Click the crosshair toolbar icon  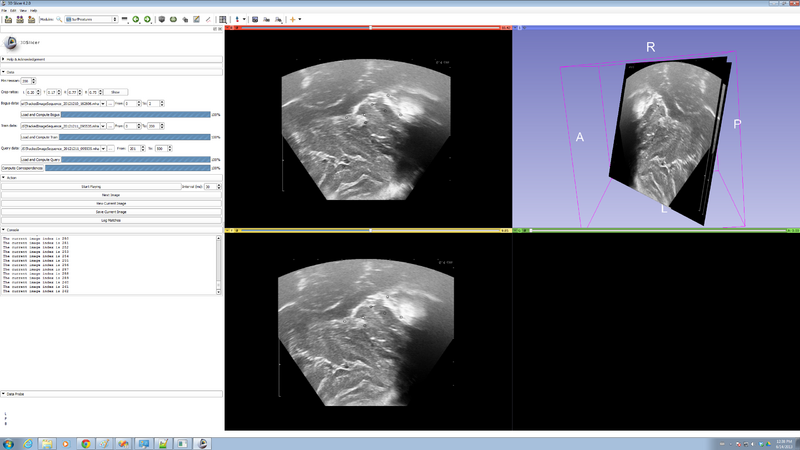(294, 19)
